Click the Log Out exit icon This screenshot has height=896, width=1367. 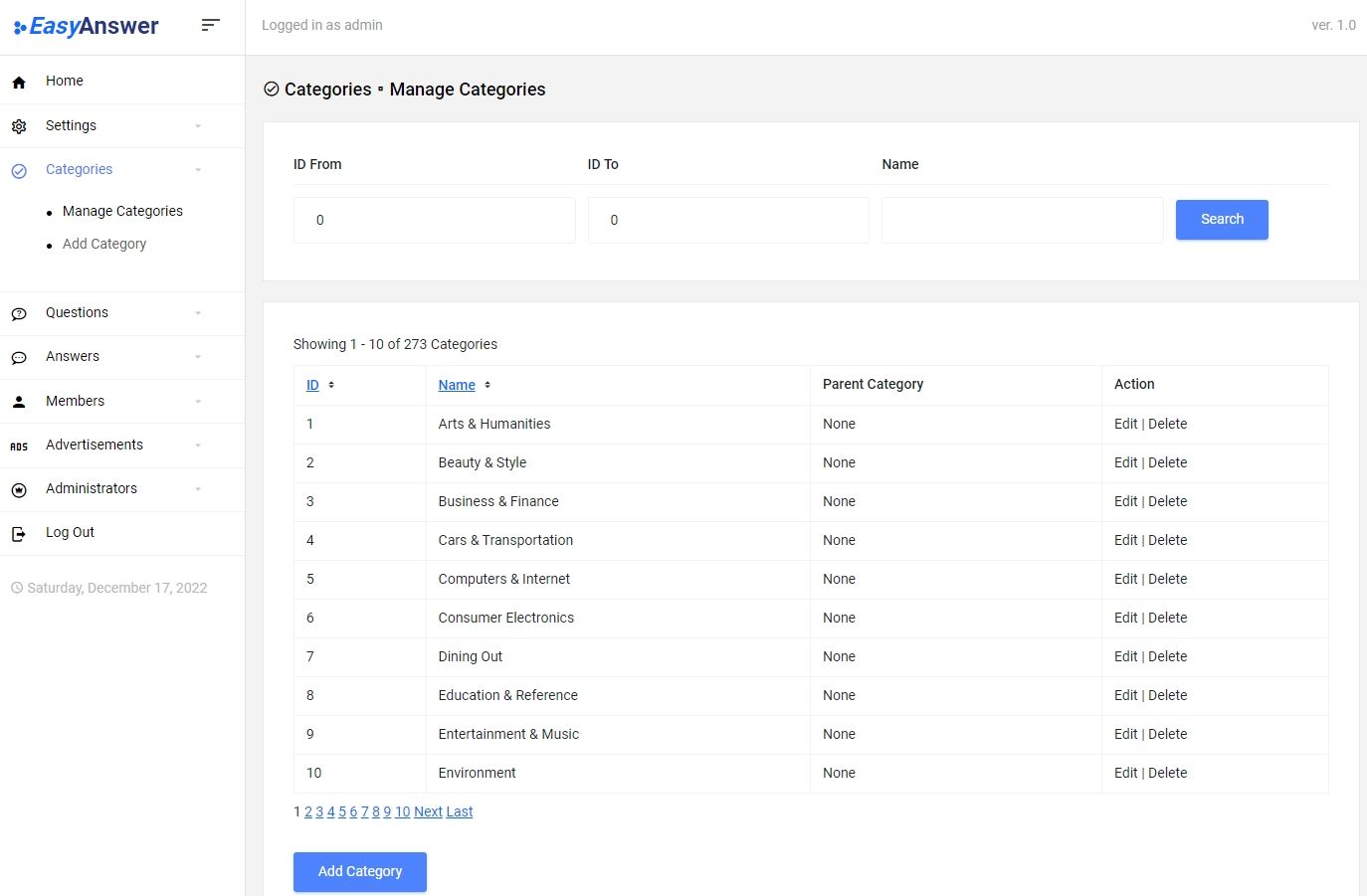[19, 534]
